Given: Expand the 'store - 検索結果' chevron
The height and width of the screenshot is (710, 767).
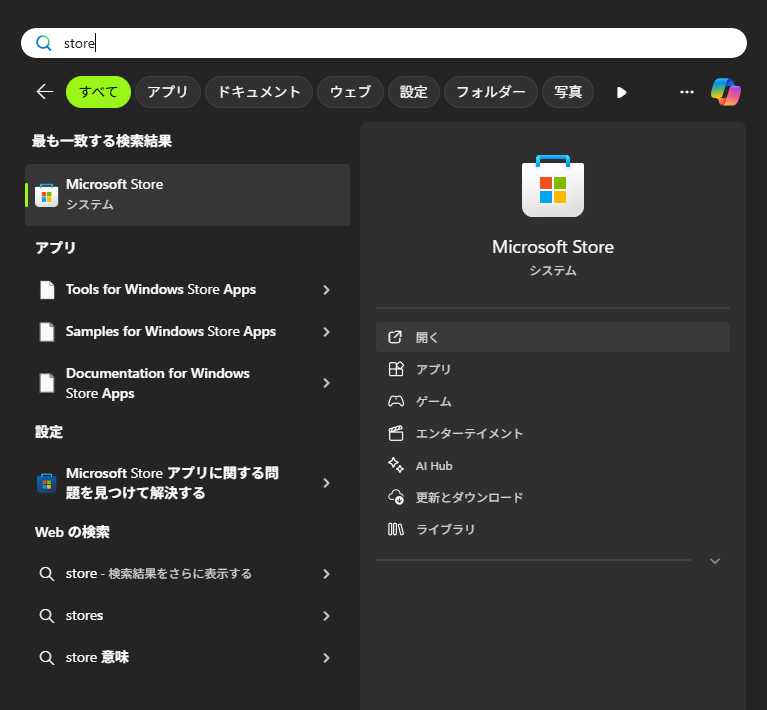Looking at the screenshot, I should [x=326, y=574].
